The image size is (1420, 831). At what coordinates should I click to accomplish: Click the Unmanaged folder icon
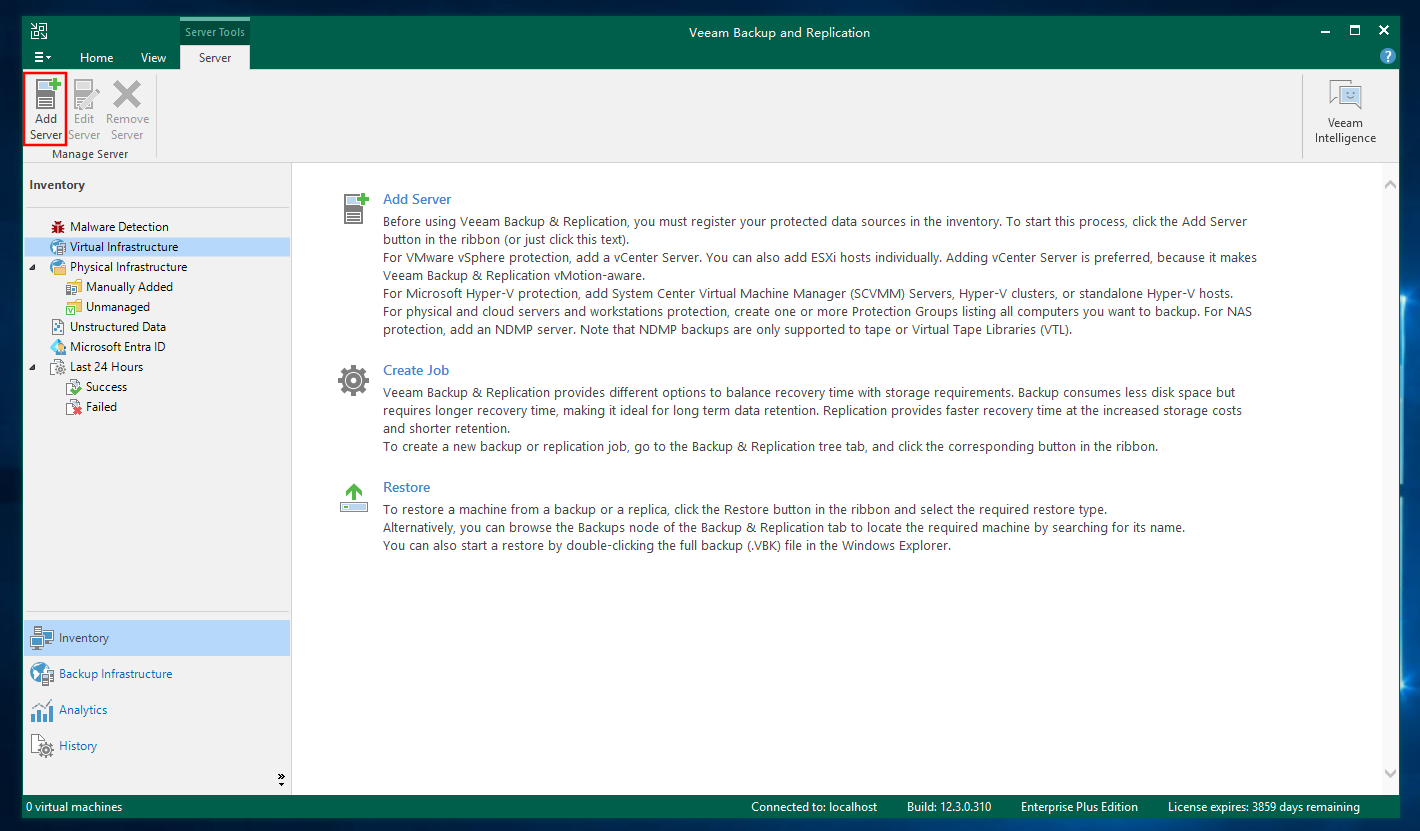pos(74,307)
